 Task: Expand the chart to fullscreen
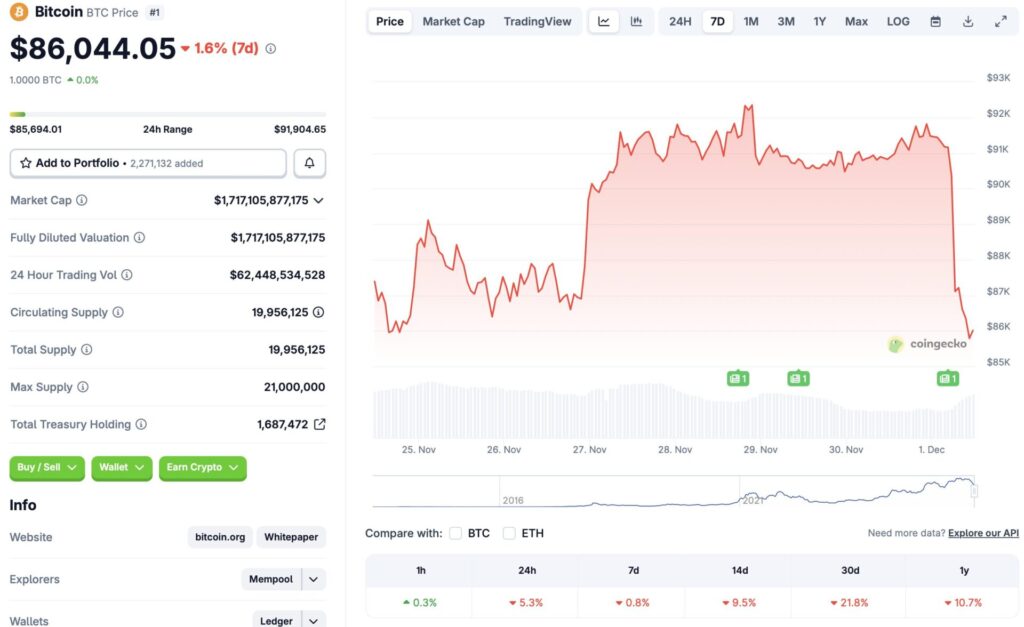click(1000, 20)
